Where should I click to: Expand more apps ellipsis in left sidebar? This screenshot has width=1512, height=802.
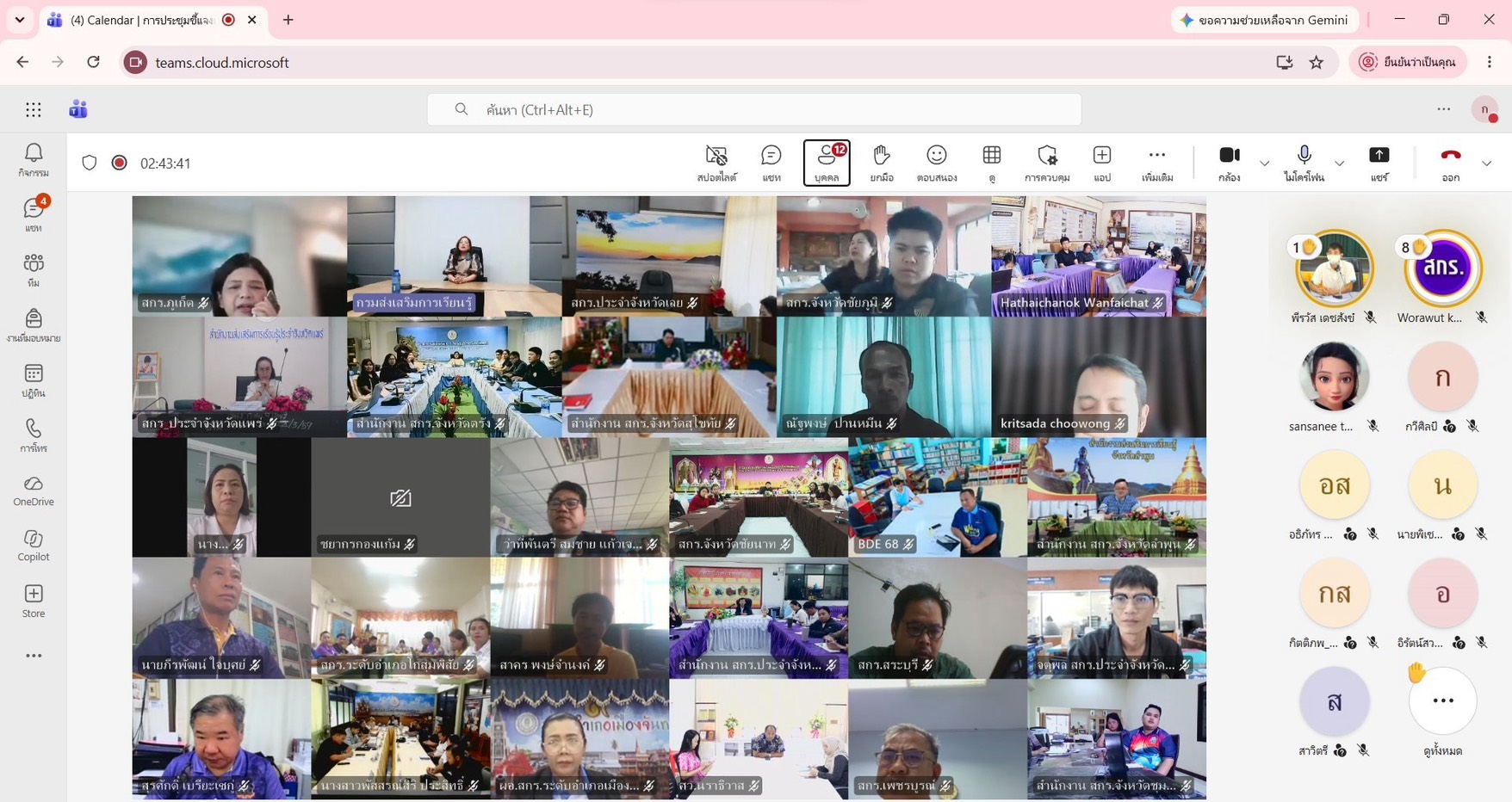(34, 656)
